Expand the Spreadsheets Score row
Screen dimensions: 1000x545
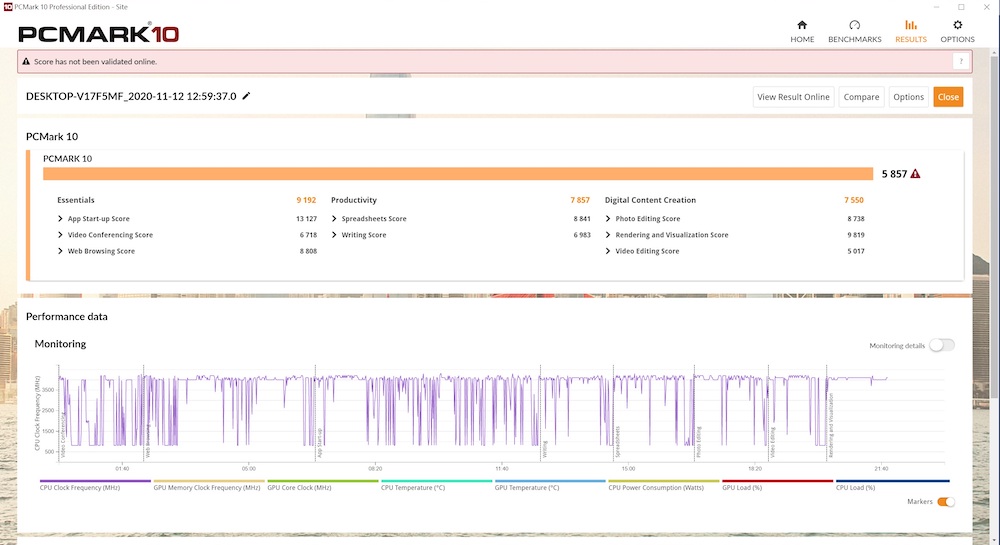coord(336,219)
